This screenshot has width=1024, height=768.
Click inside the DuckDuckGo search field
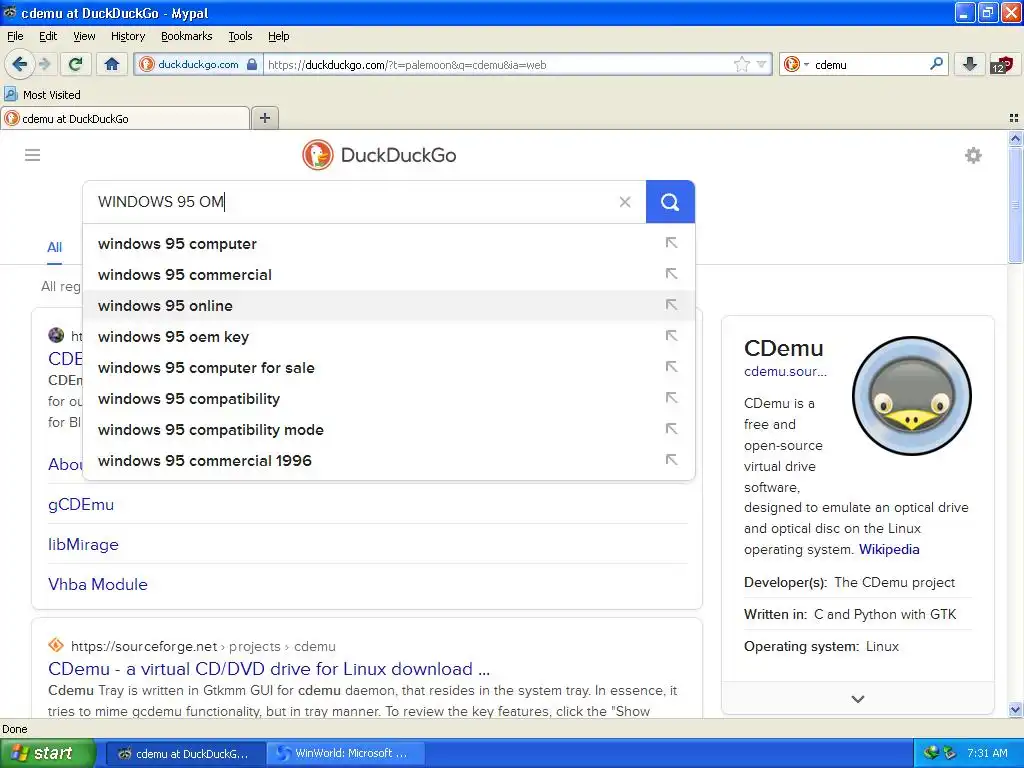coord(353,202)
